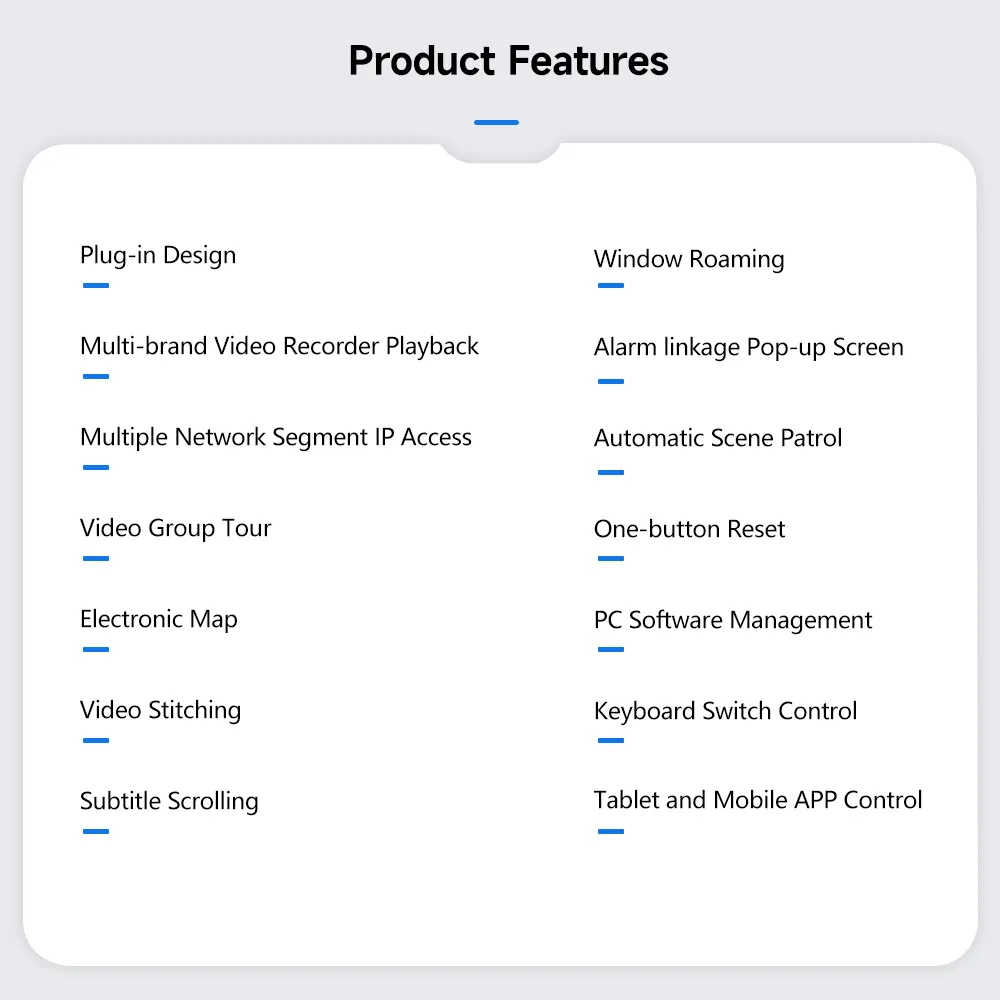Click blue dash under Window Roaming
The image size is (1000, 1000).
(x=611, y=286)
